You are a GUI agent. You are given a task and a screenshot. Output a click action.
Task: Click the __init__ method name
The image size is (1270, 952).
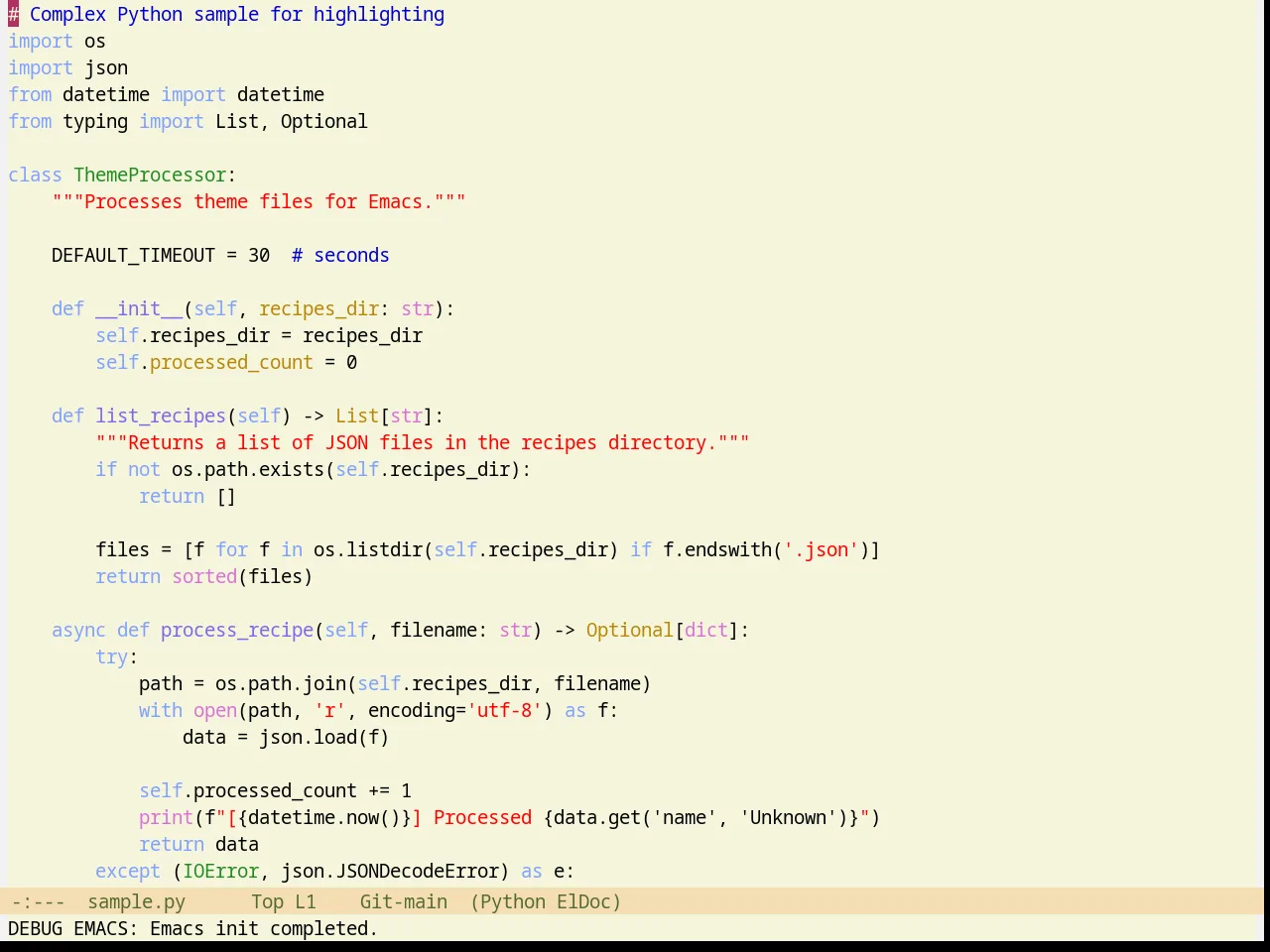(139, 308)
